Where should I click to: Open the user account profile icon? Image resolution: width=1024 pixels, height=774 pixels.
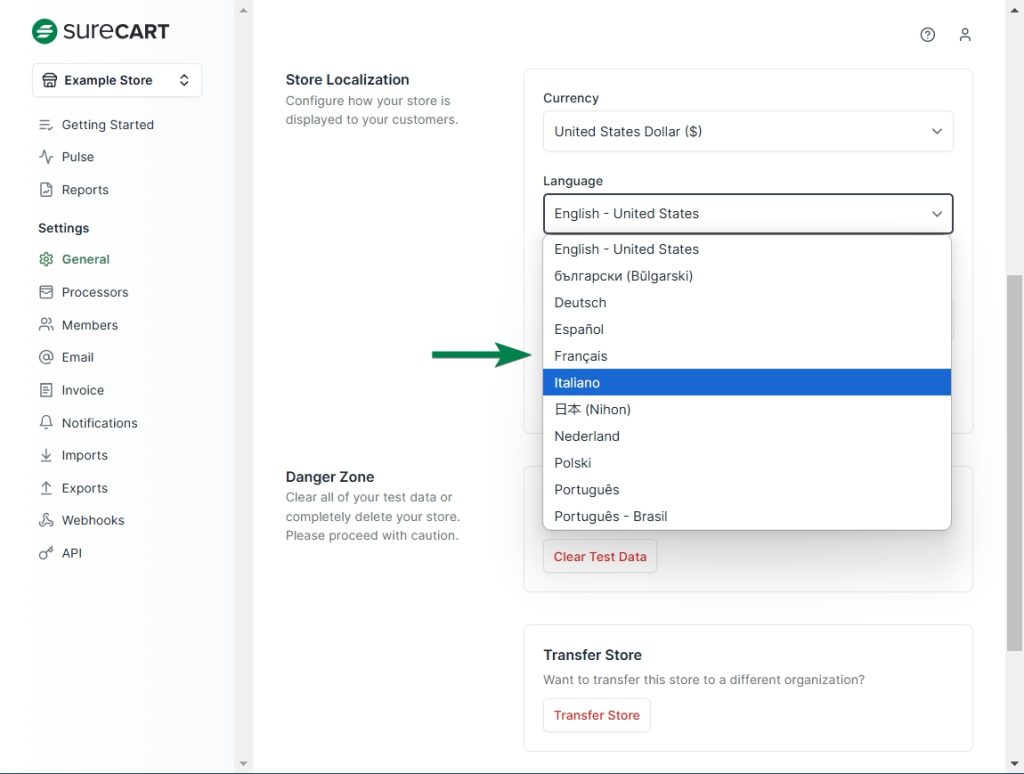[x=964, y=35]
